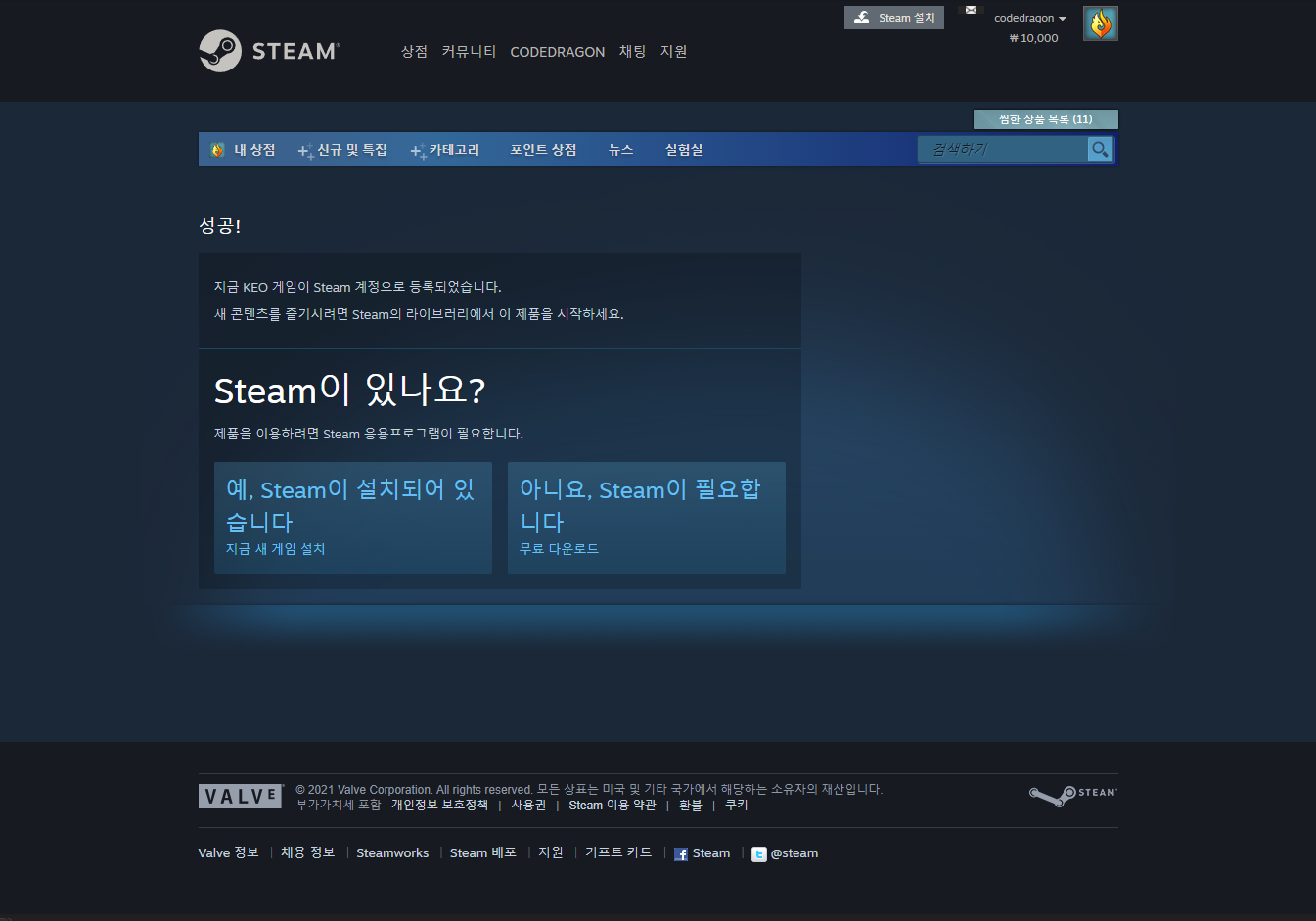This screenshot has height=921, width=1316.
Task: Open @steam Twitter icon link
Action: (758, 854)
